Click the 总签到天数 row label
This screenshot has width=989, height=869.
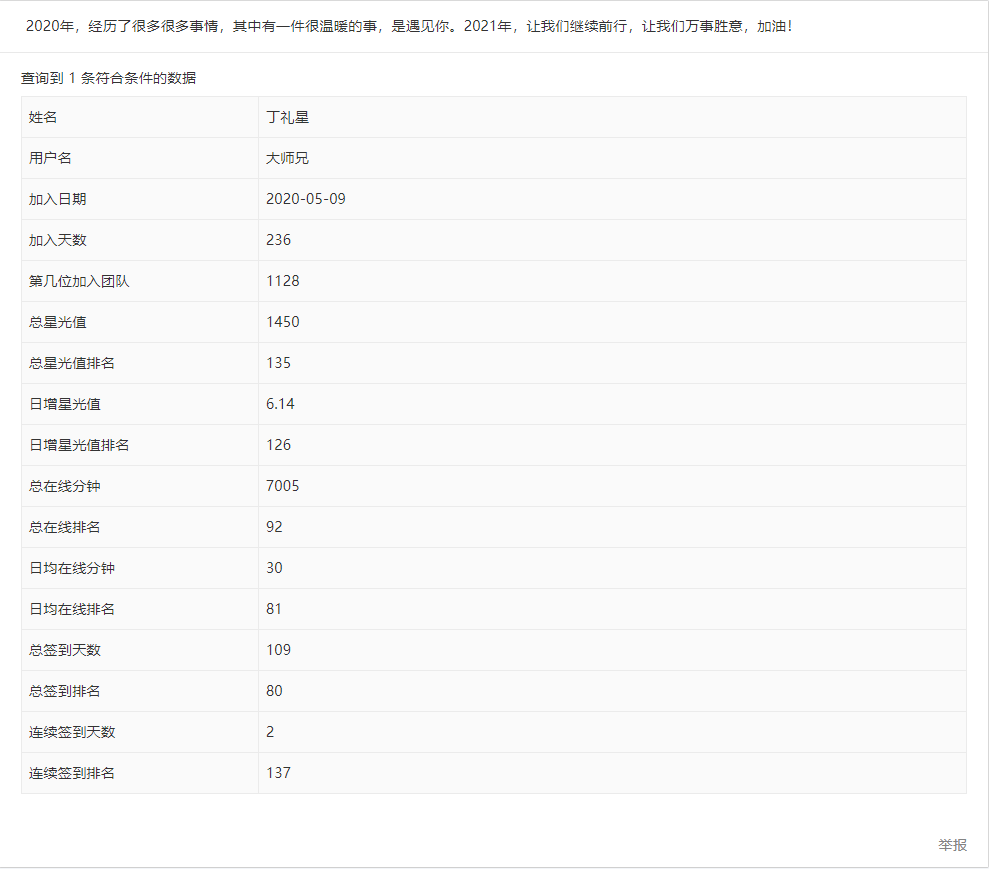[x=64, y=650]
